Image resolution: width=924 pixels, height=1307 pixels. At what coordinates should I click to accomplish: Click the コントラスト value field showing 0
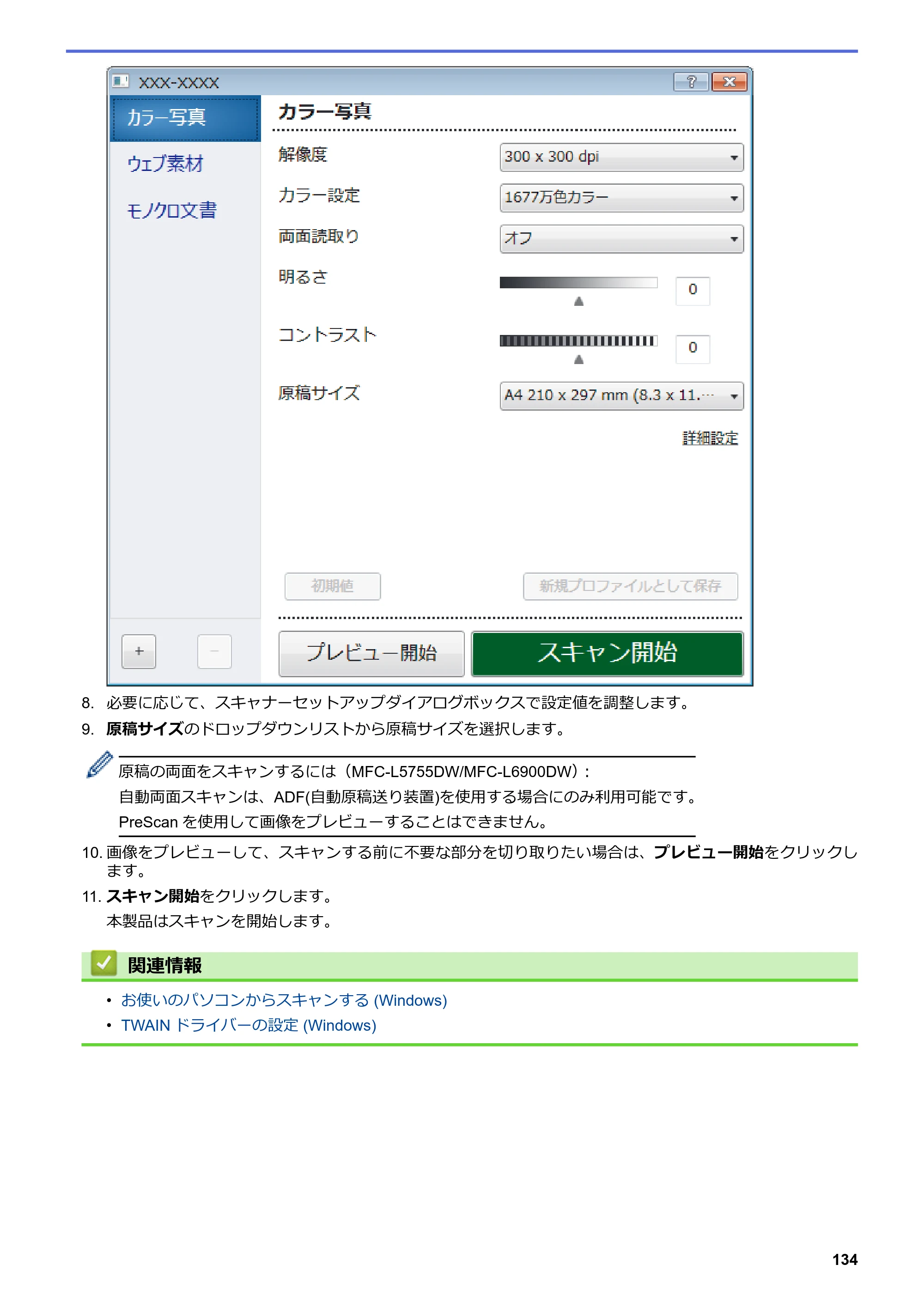click(x=693, y=349)
